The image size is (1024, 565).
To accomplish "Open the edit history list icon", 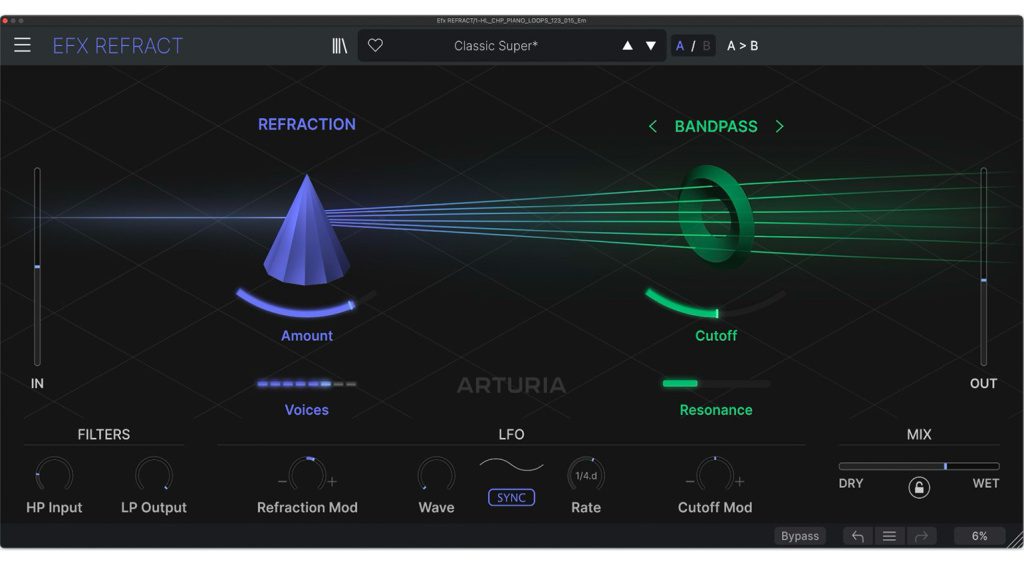I will (x=889, y=536).
